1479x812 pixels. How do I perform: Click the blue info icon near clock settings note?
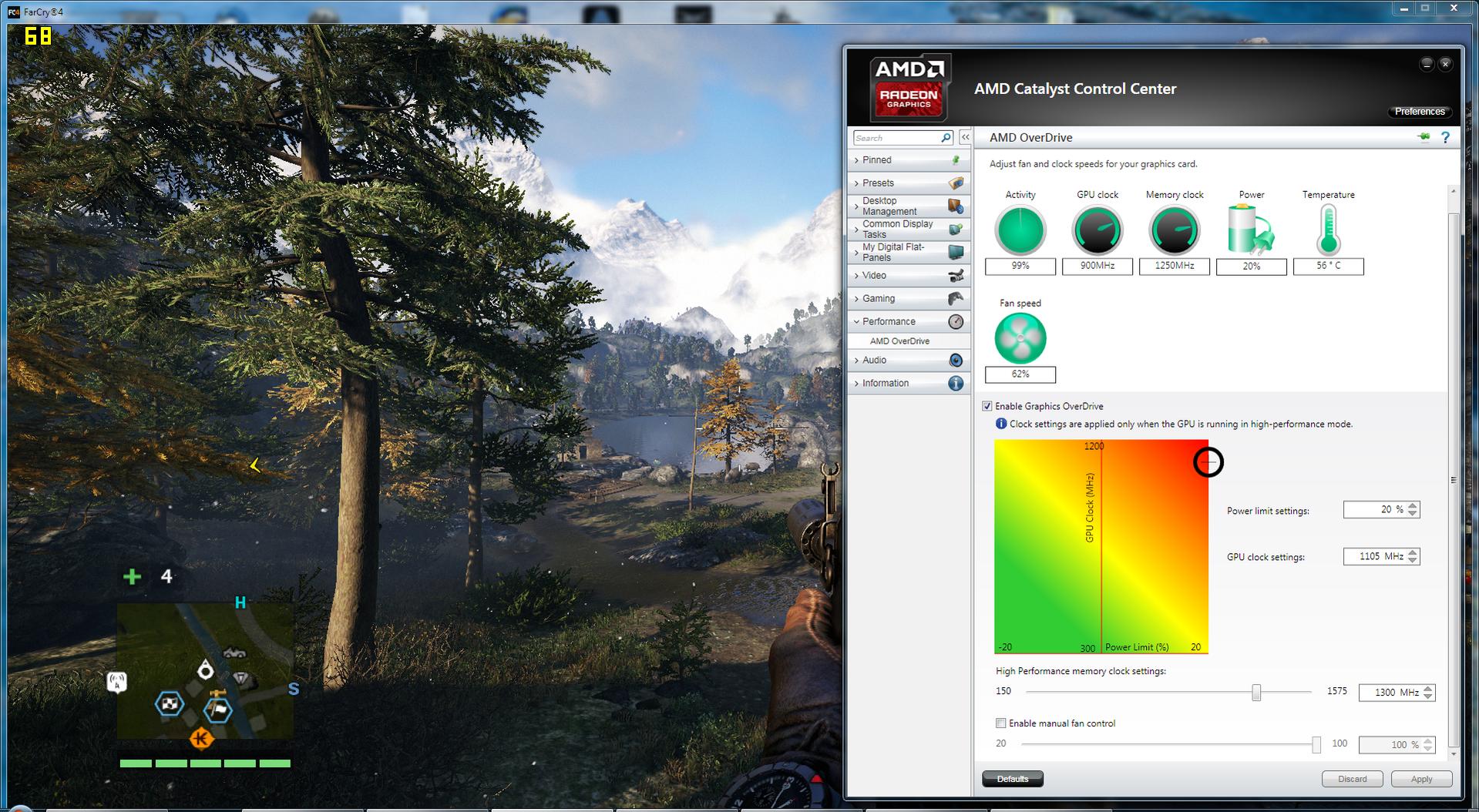pos(1001,424)
